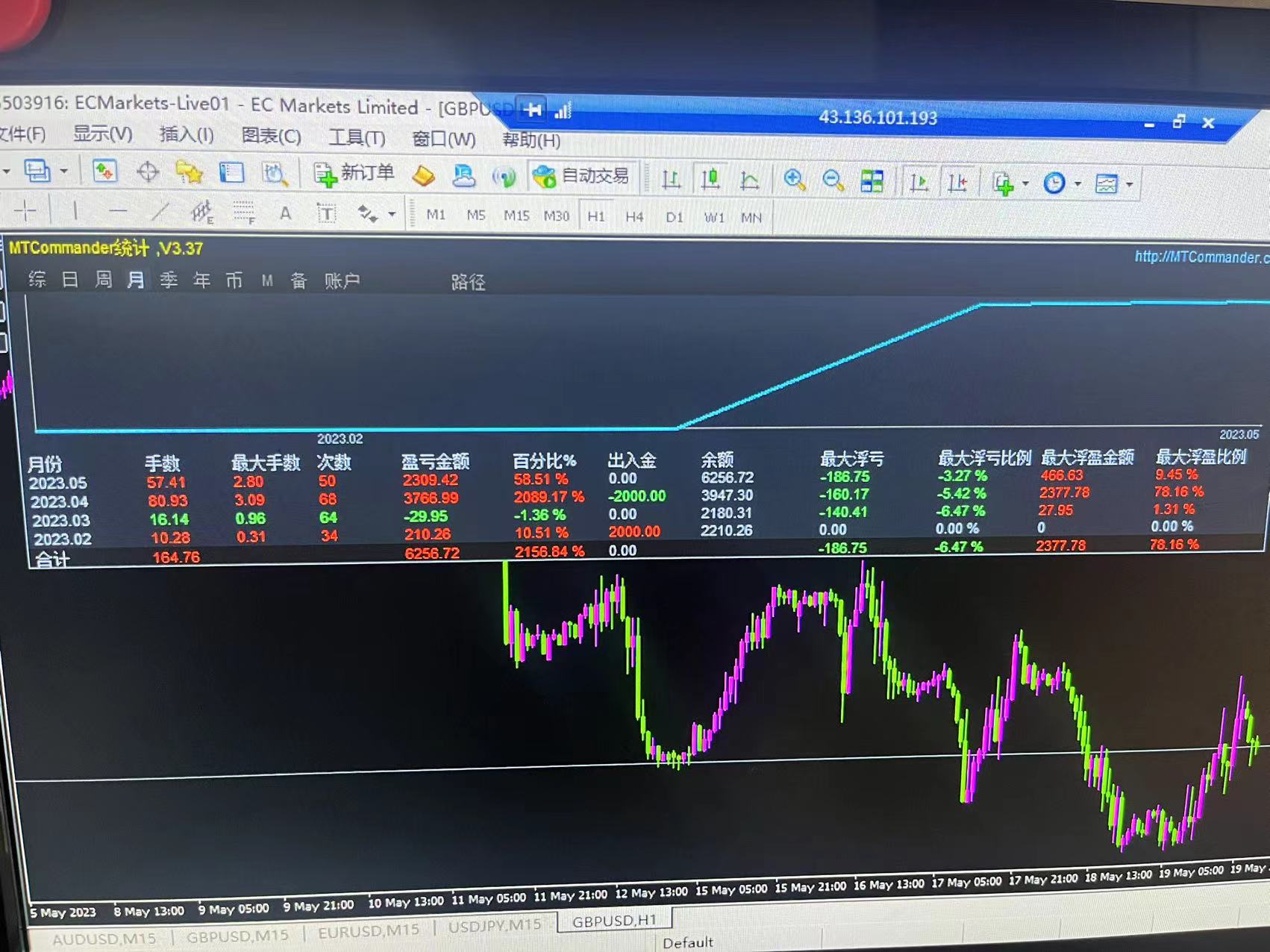Click the 路径 path label
The height and width of the screenshot is (952, 1270).
coord(468,282)
